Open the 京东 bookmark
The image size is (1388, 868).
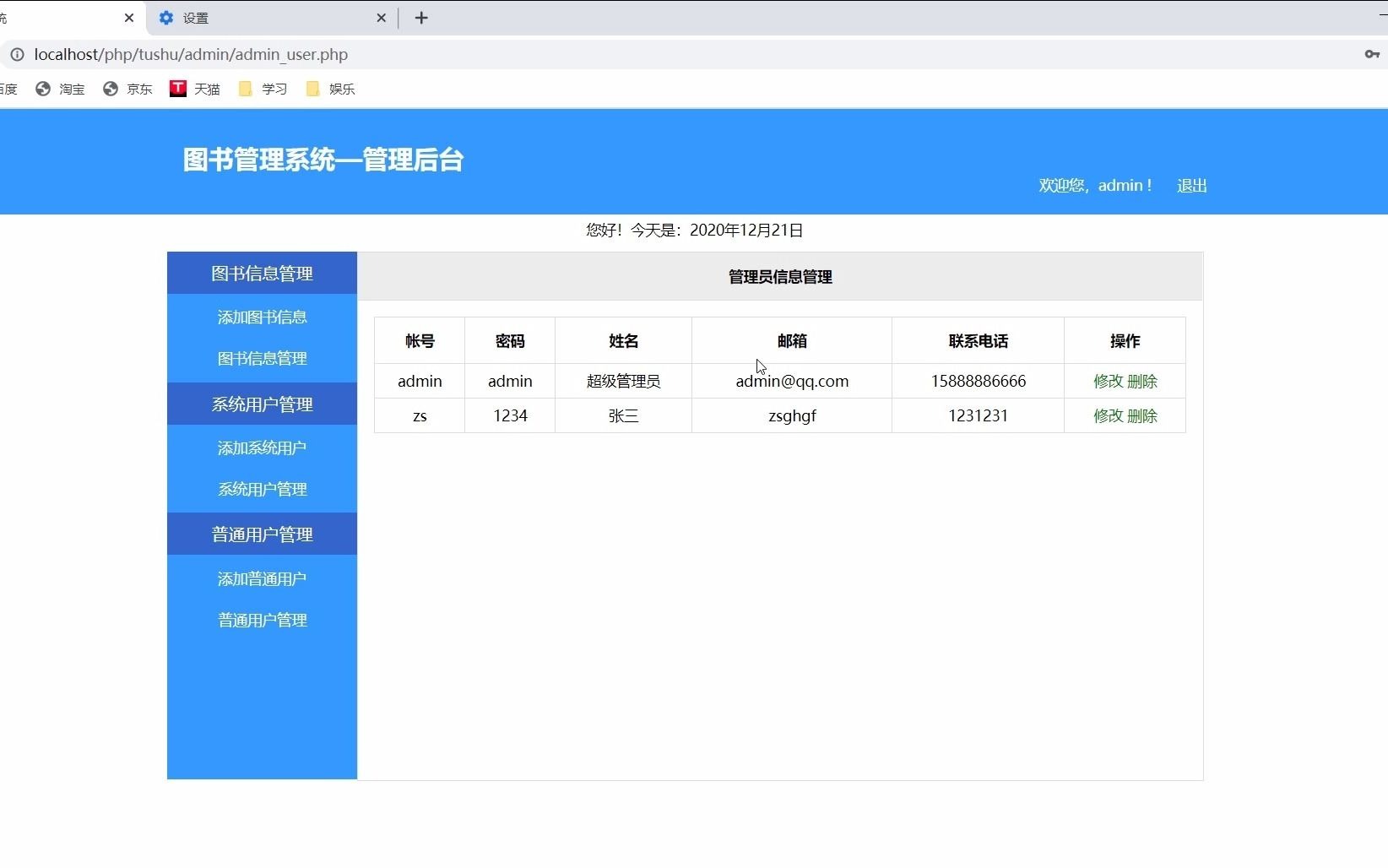pos(127,89)
